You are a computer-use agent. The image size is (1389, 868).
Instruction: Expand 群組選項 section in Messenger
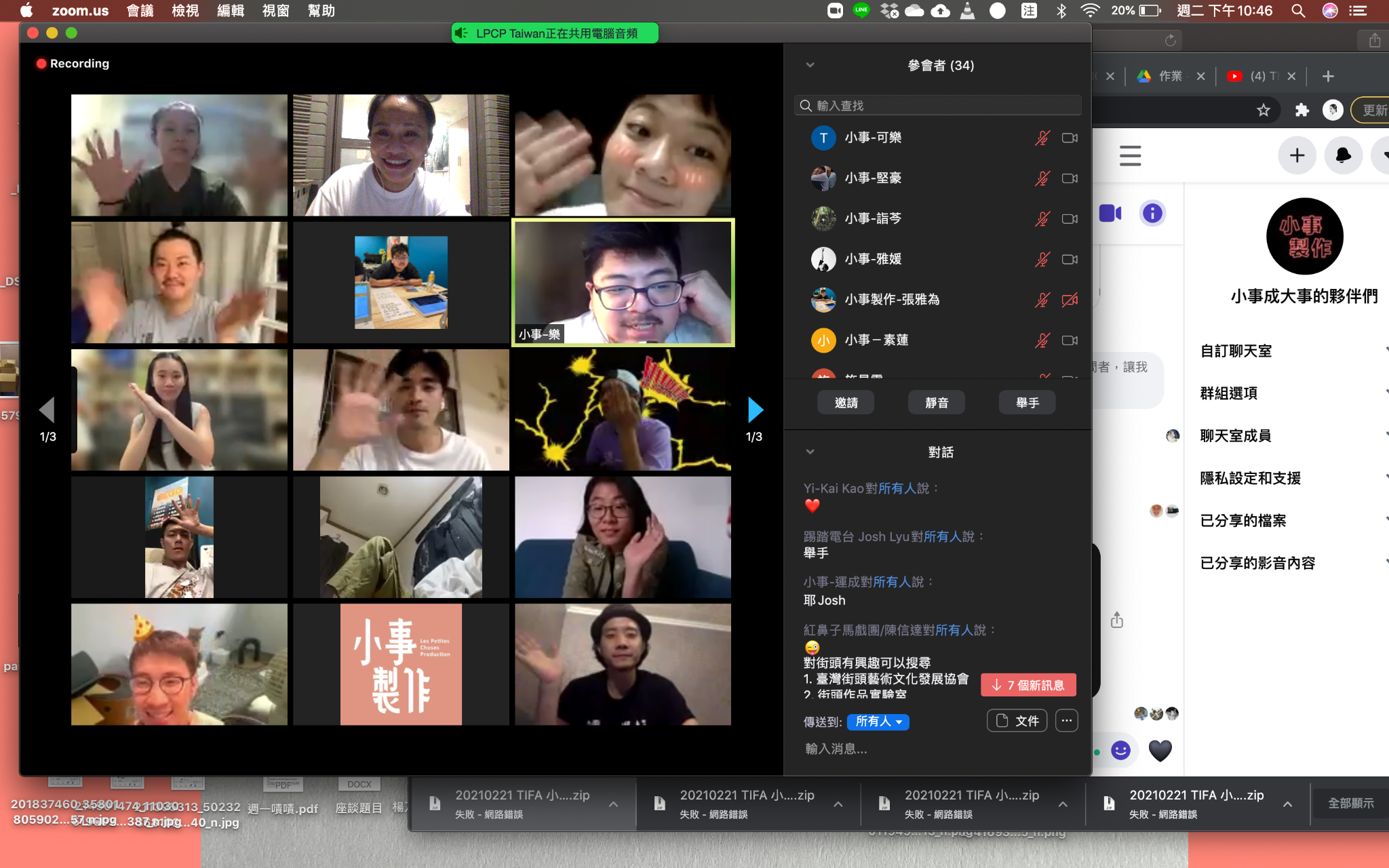coord(1294,393)
